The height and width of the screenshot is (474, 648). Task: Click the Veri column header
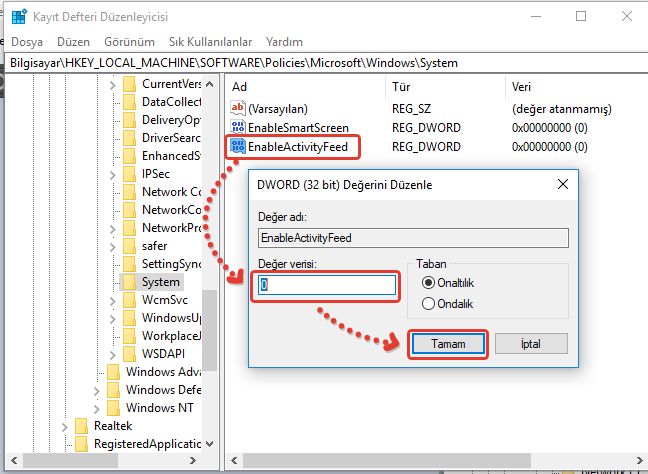(521, 87)
